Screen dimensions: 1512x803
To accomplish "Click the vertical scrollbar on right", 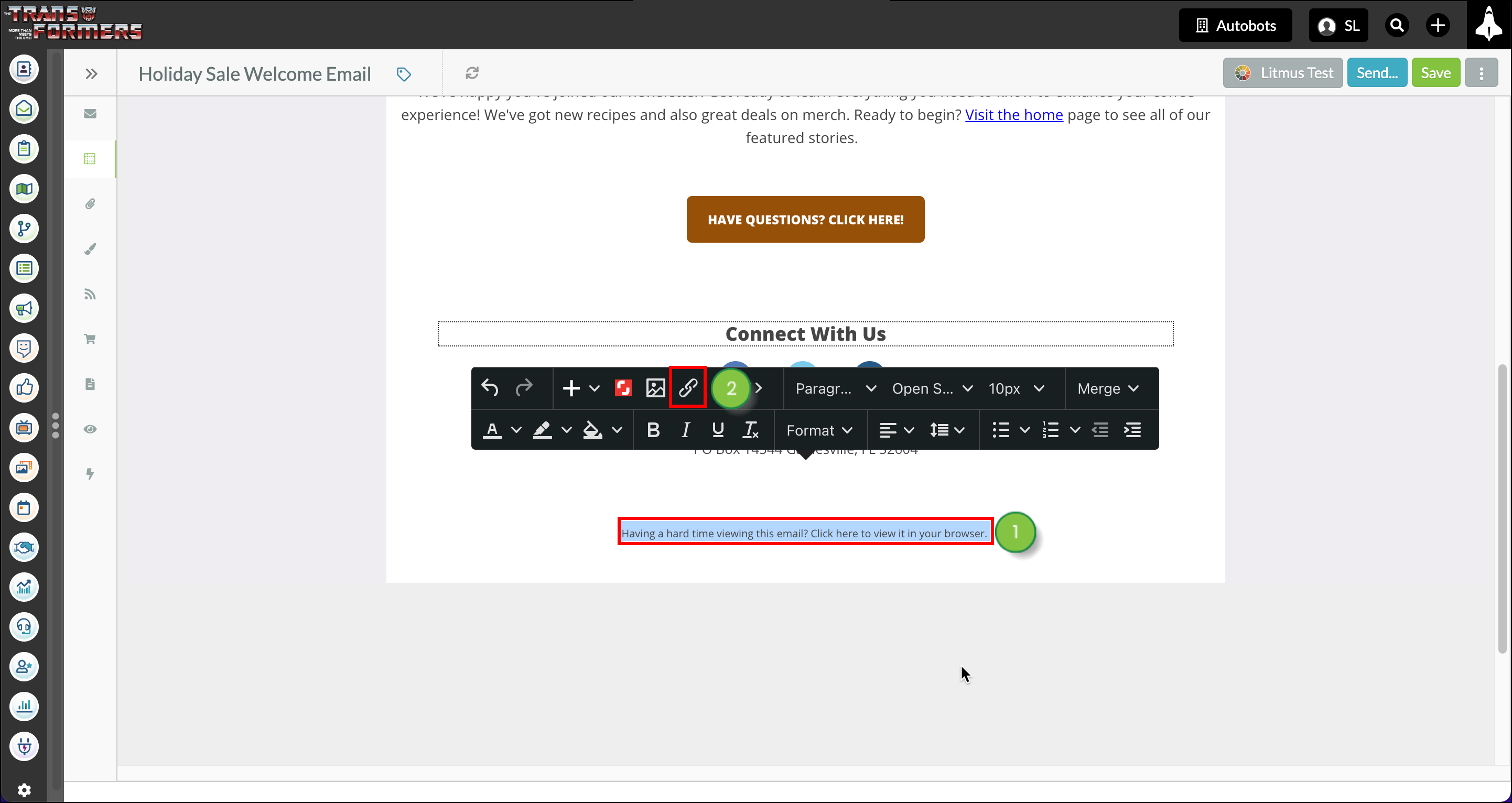I will pyautogui.click(x=1502, y=508).
